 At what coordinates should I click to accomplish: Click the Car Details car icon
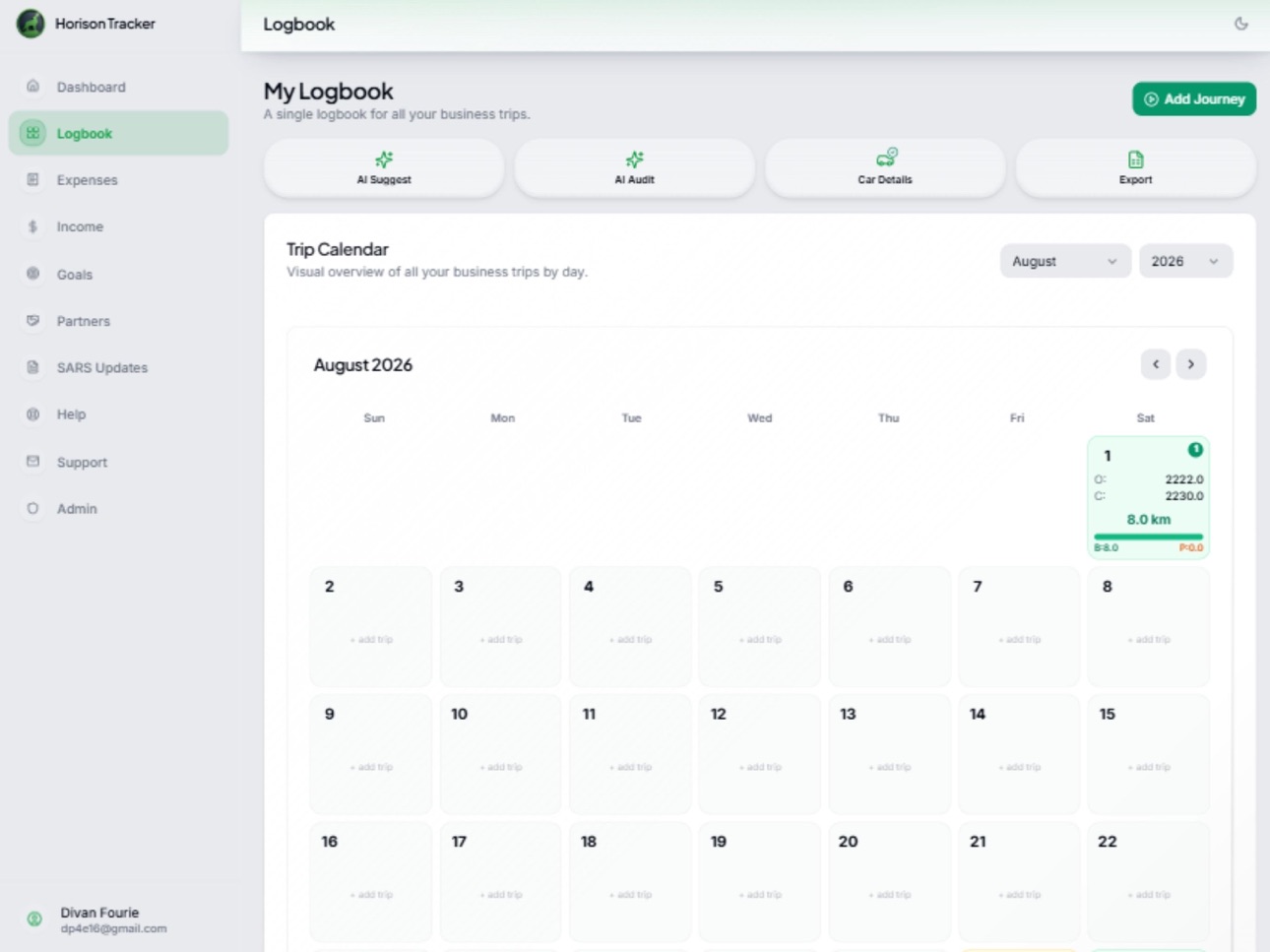coord(886,158)
